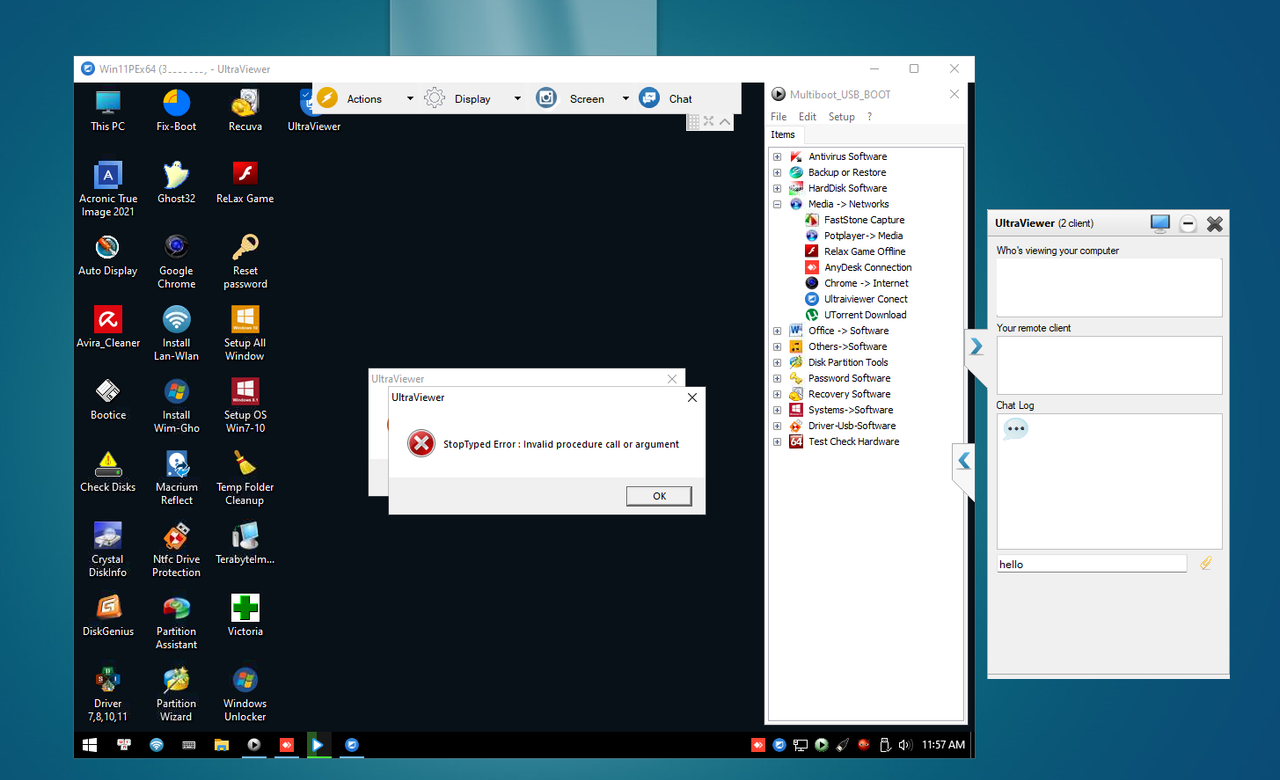Expand the HardDisk Software tree node
The height and width of the screenshot is (780, 1280).
(x=777, y=188)
